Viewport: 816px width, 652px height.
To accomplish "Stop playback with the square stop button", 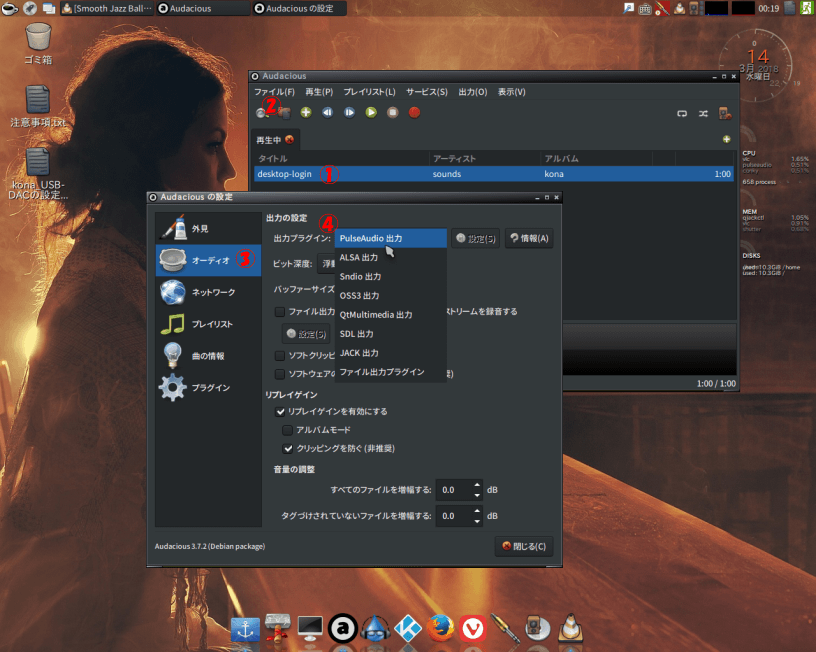I will [393, 112].
